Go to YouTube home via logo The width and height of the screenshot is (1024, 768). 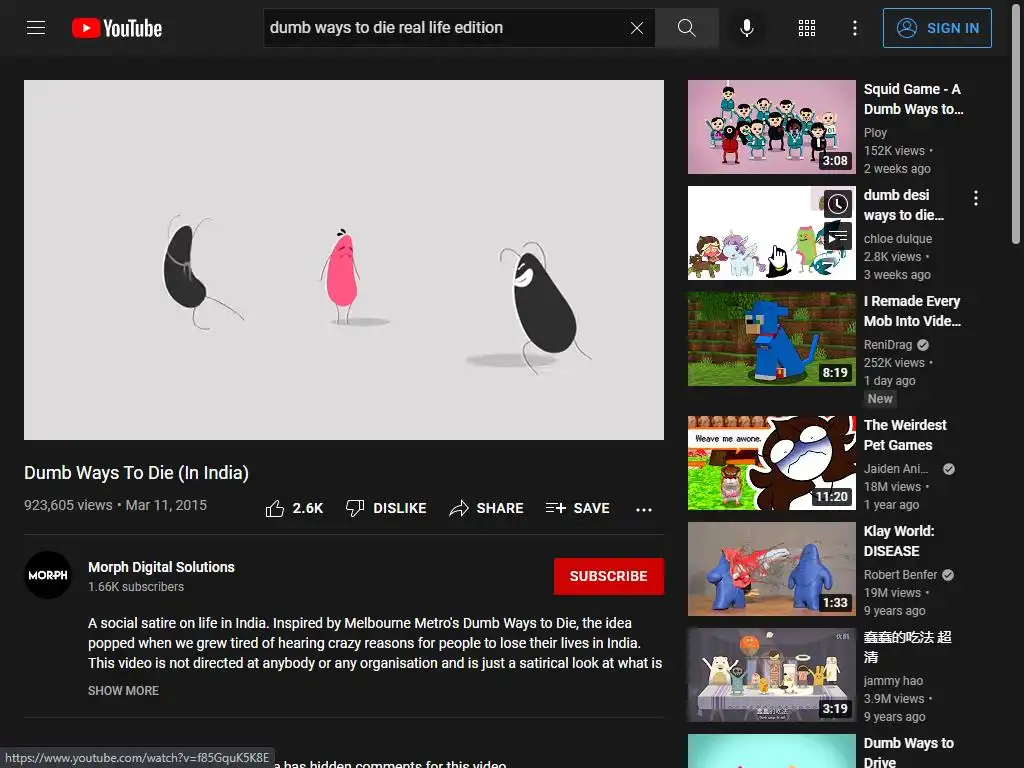pyautogui.click(x=117, y=28)
